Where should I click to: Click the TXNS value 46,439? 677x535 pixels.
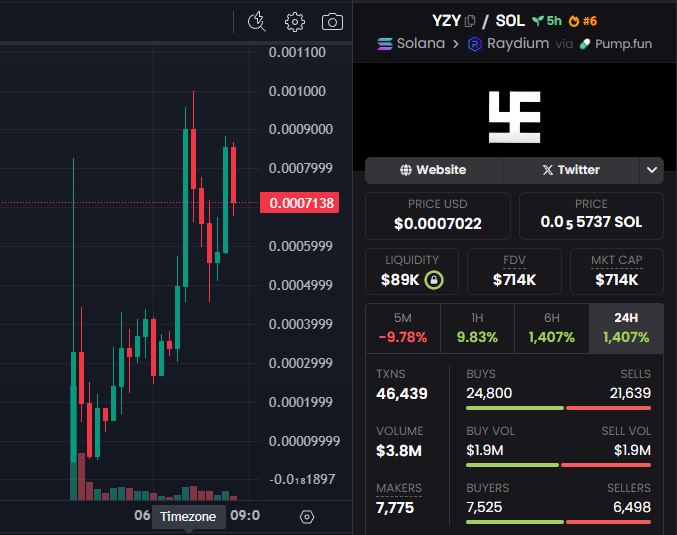[402, 393]
